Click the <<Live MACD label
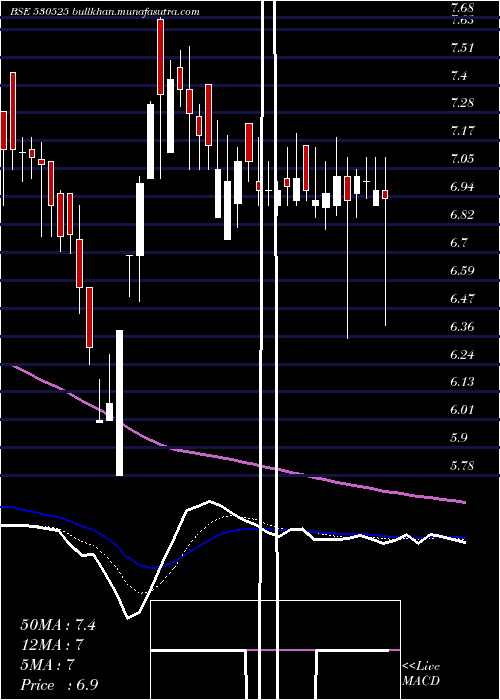The image size is (500, 700). coord(421,674)
